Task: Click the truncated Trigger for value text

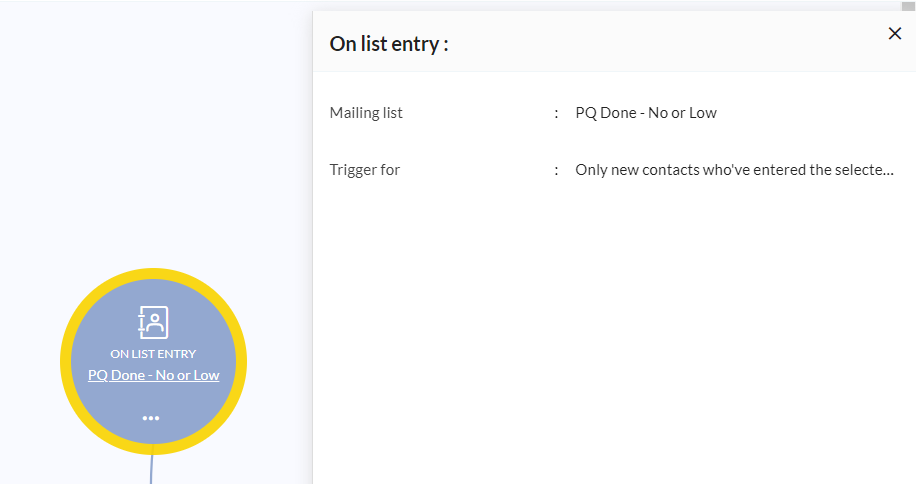Action: pos(733,170)
